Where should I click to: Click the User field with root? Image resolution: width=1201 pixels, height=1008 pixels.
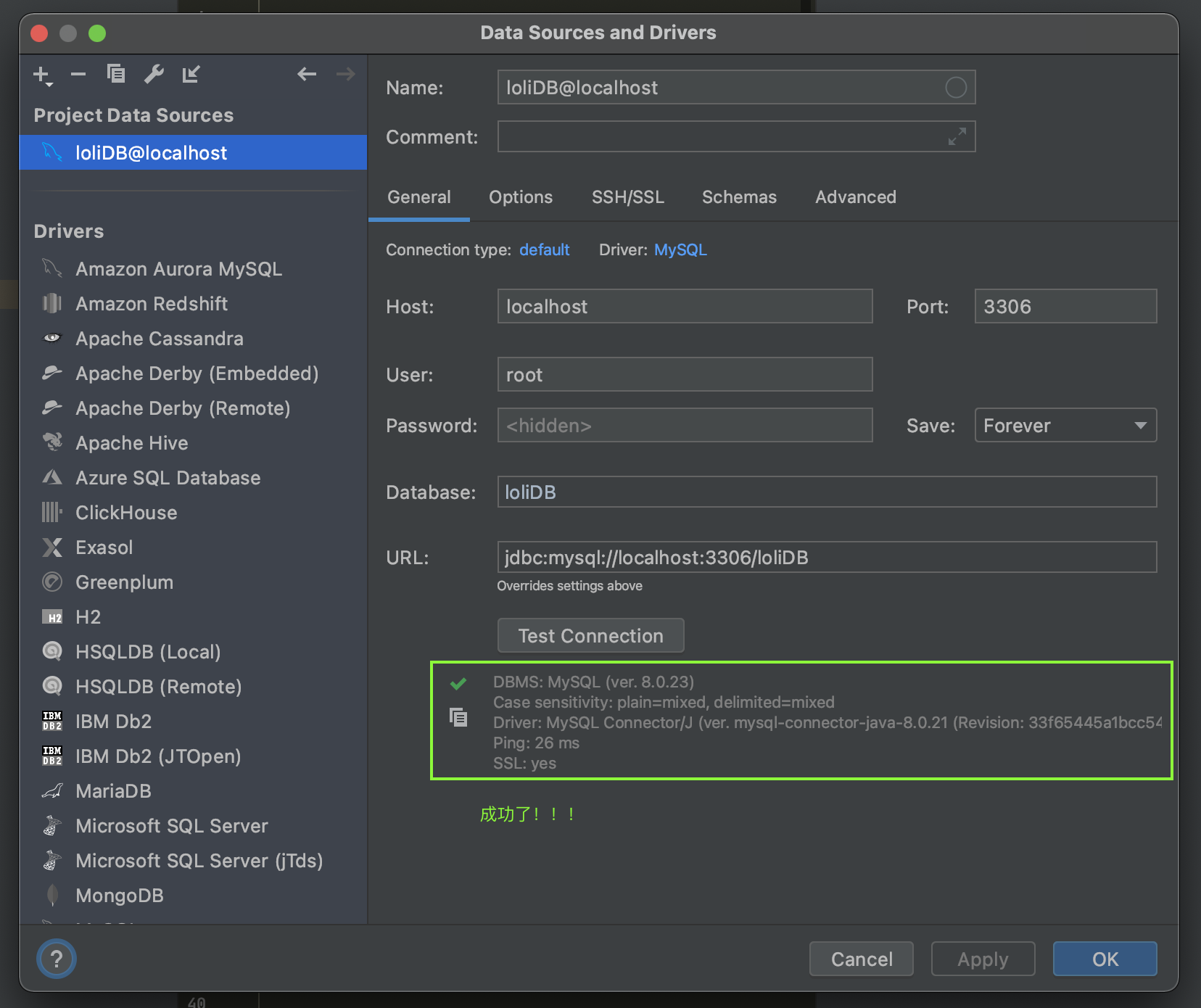click(685, 374)
